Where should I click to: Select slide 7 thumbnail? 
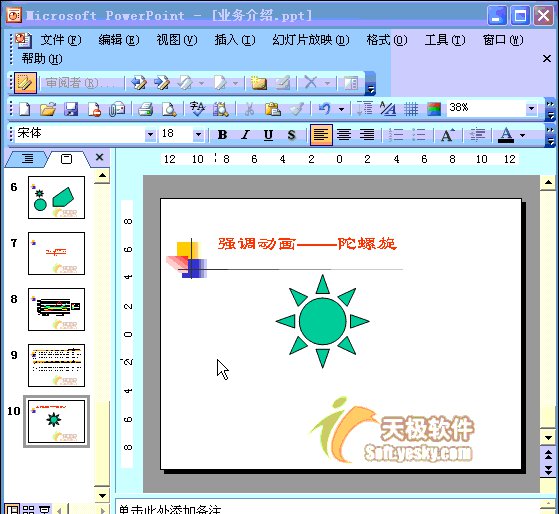point(56,253)
